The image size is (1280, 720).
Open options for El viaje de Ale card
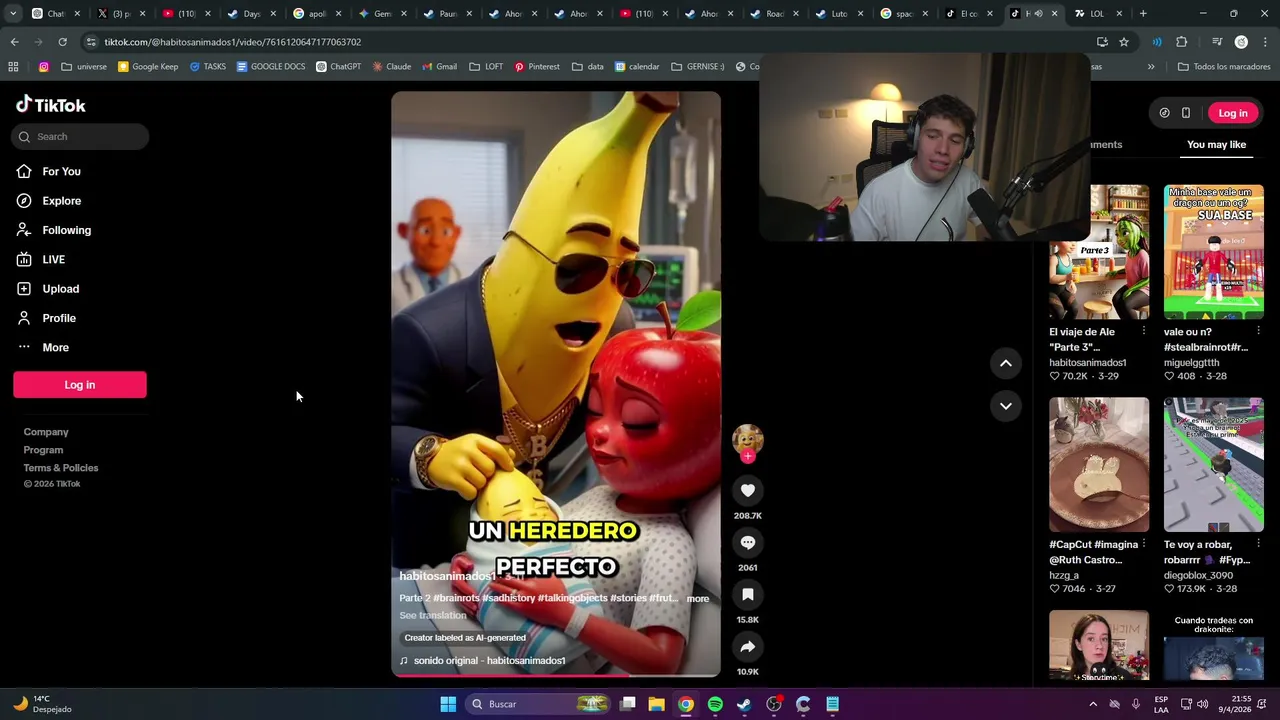(1144, 331)
